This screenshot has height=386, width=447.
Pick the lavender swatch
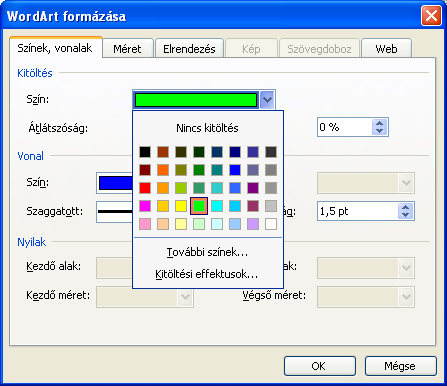pos(253,224)
